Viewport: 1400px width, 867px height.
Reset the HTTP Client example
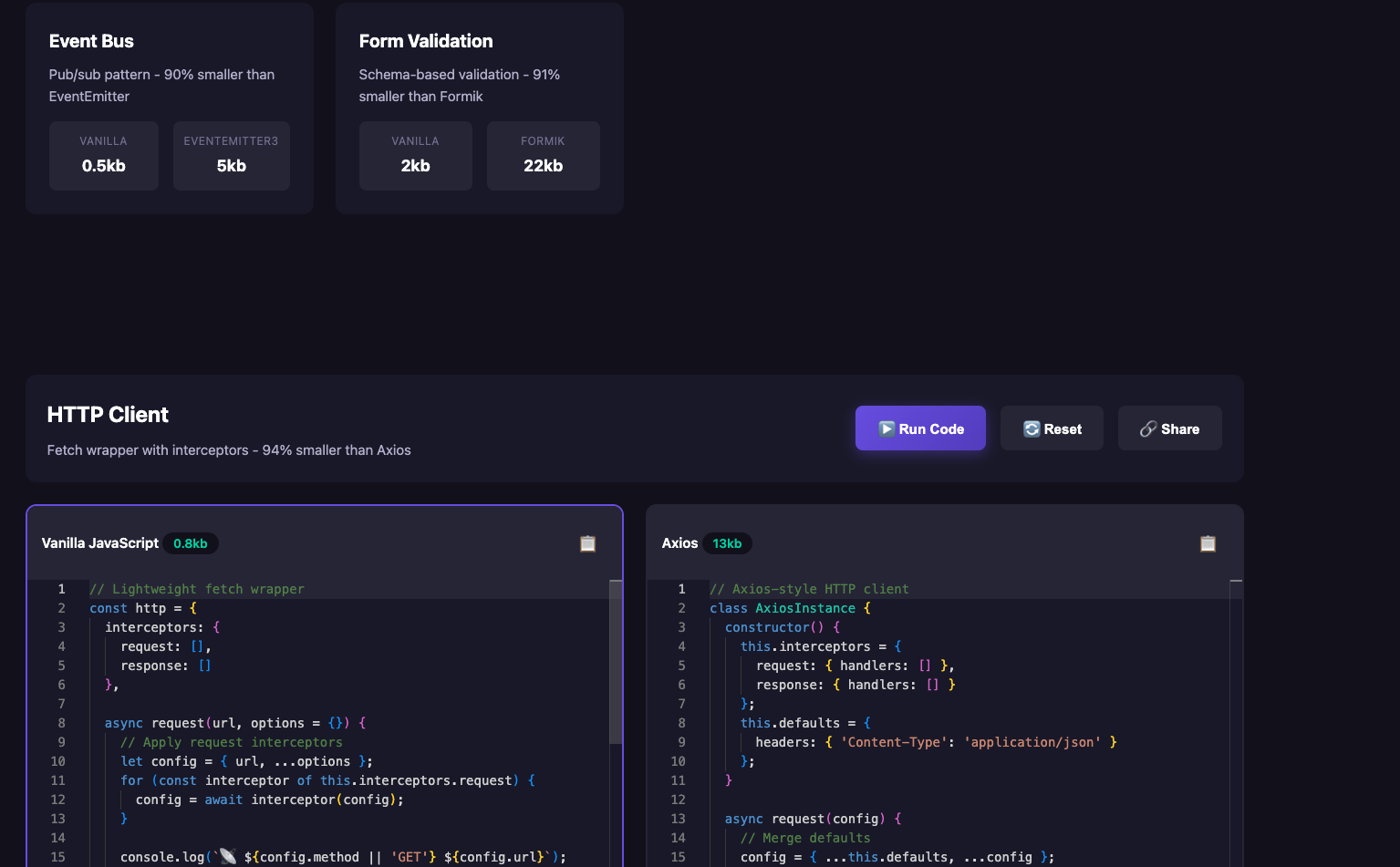tap(1052, 428)
